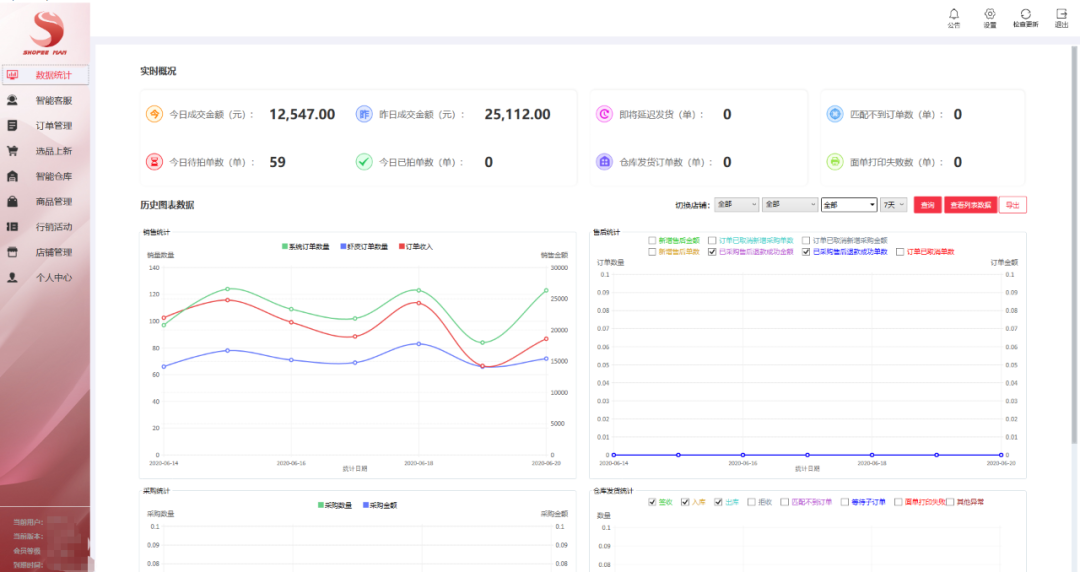The width and height of the screenshot is (1080, 572).
Task: Click the 检查更新 refresh icon
Action: pos(1025,14)
